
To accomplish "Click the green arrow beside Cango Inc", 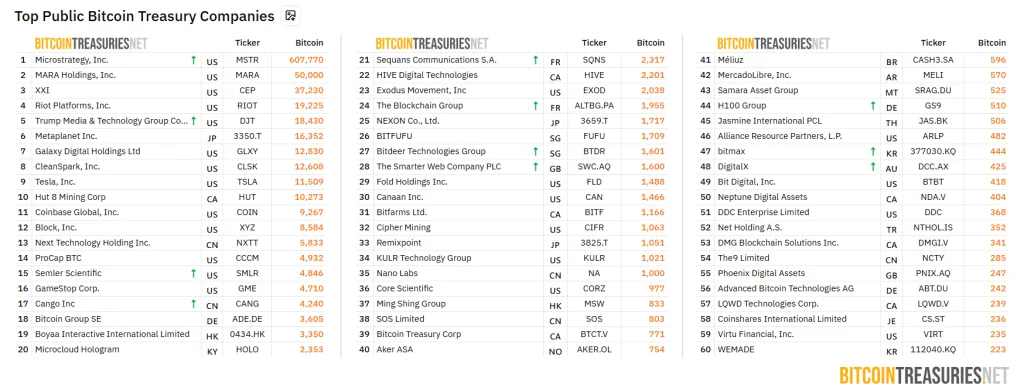I will pyautogui.click(x=193, y=304).
